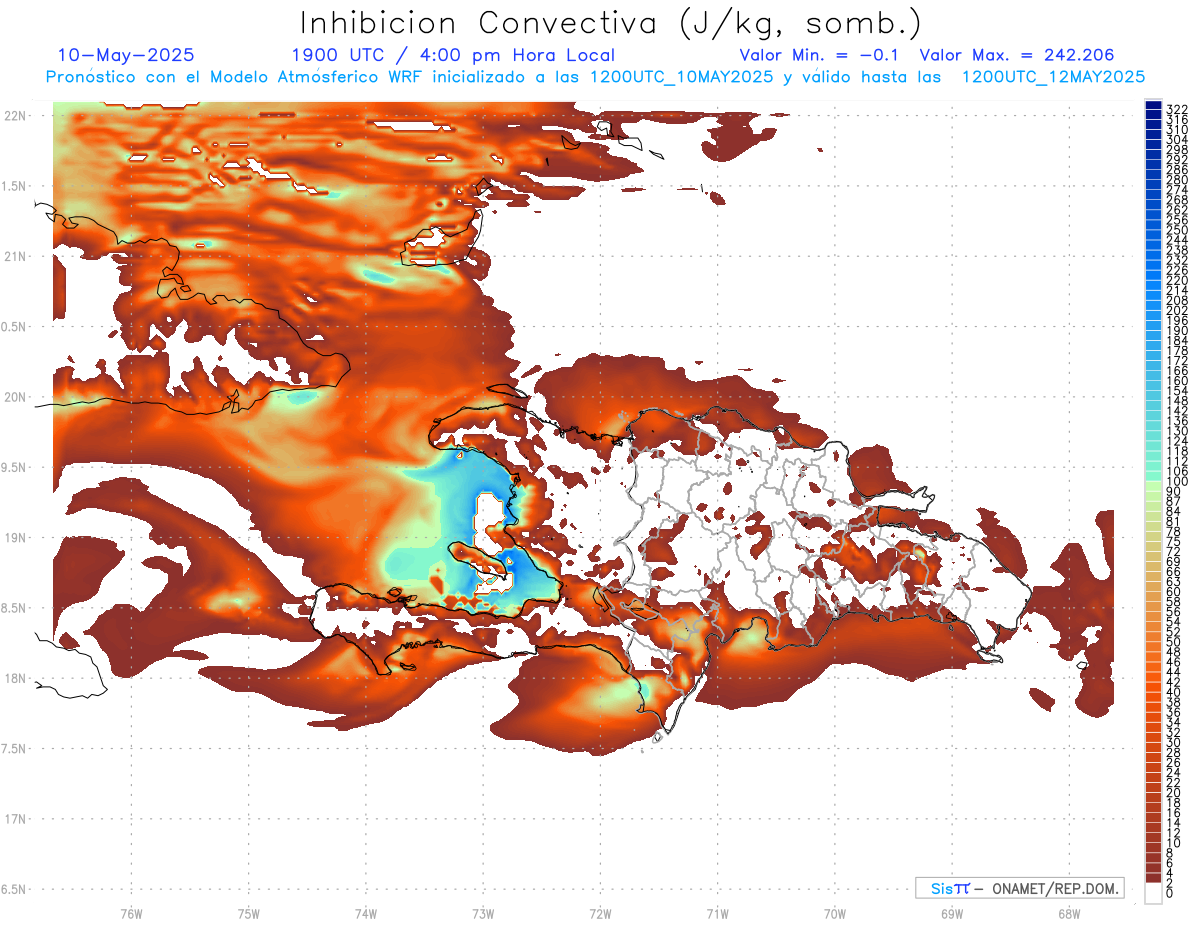Click the 'Pronostico con el Modelo Atmosferico WRF' forecast line
This screenshot has width=1200, height=927.
pos(596,76)
